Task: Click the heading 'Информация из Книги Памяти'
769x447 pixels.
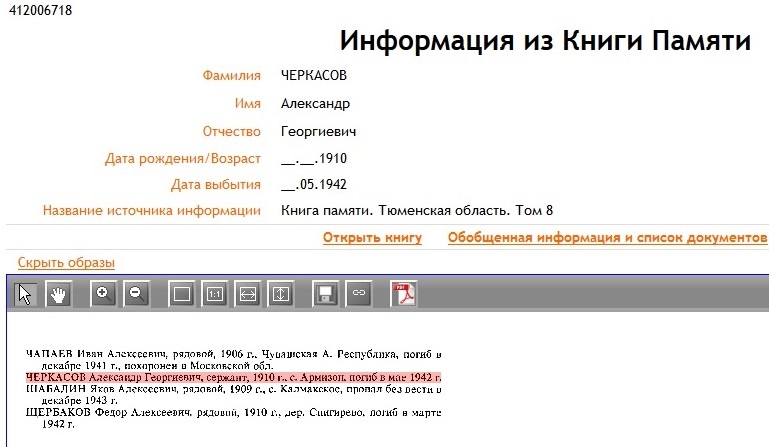Action: (x=545, y=41)
